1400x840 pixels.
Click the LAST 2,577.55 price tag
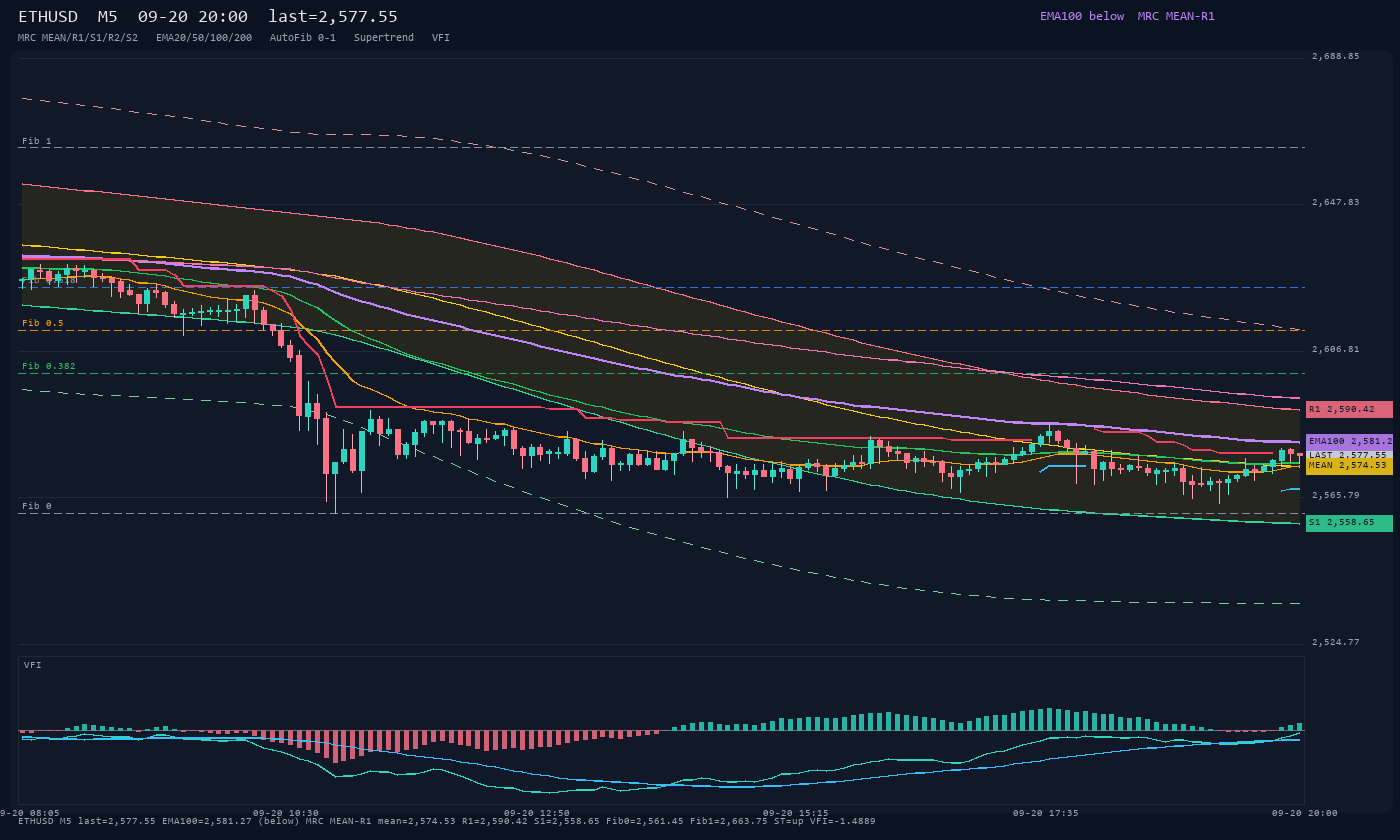1349,454
